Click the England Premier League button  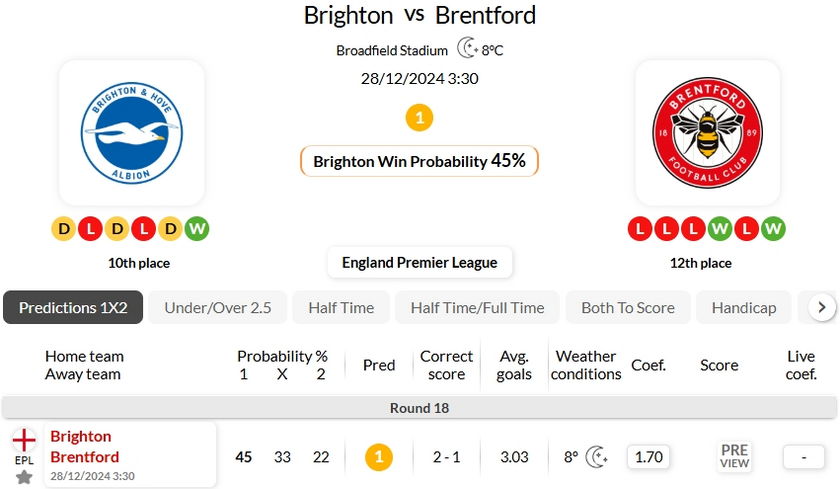tap(419, 262)
